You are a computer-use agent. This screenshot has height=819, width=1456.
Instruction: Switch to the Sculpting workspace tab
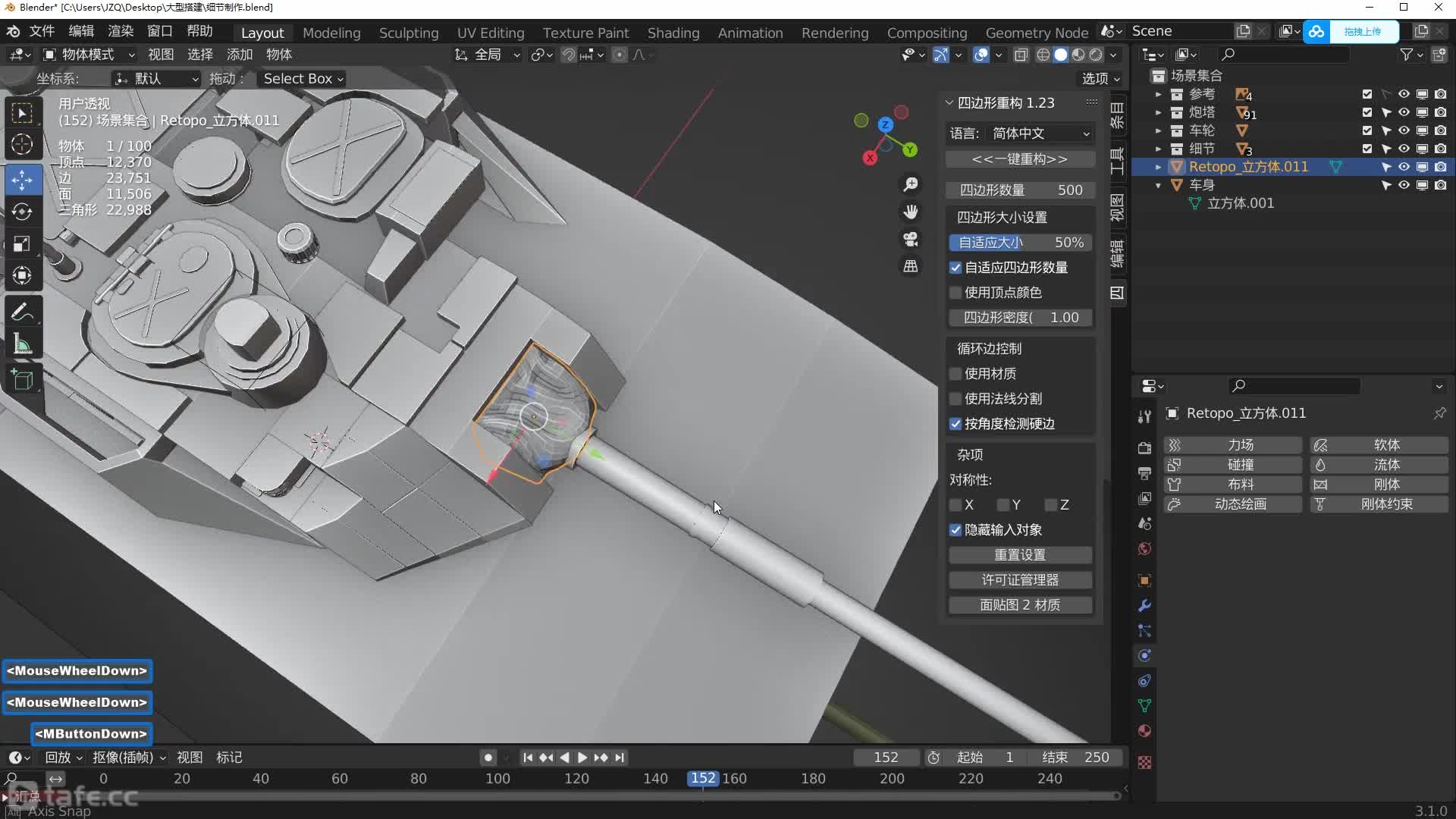tap(408, 33)
